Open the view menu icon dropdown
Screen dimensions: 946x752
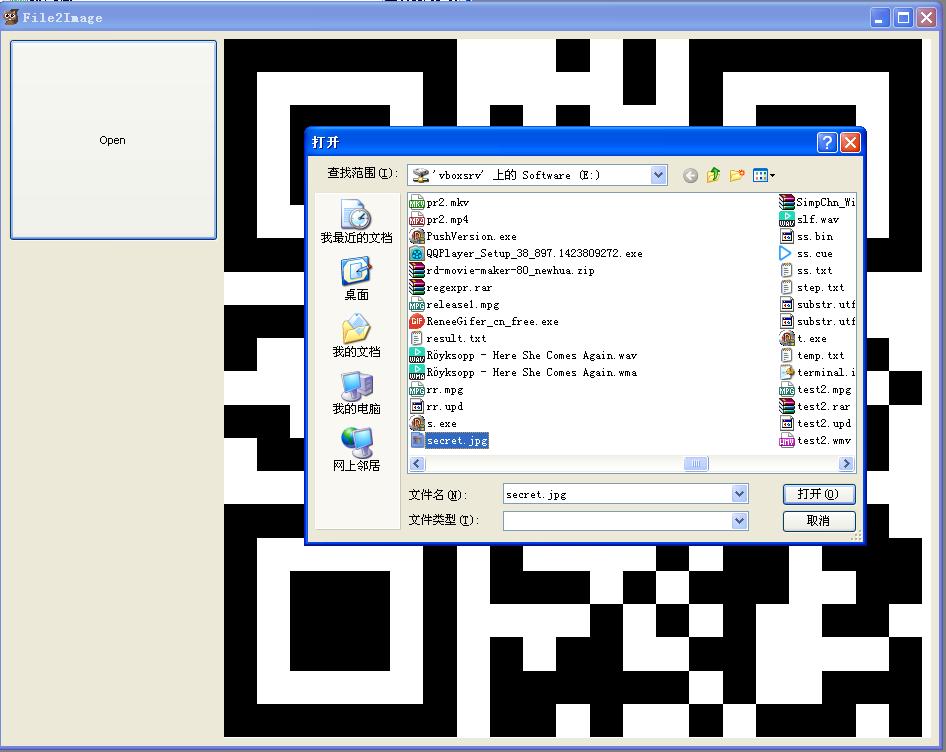pos(763,176)
